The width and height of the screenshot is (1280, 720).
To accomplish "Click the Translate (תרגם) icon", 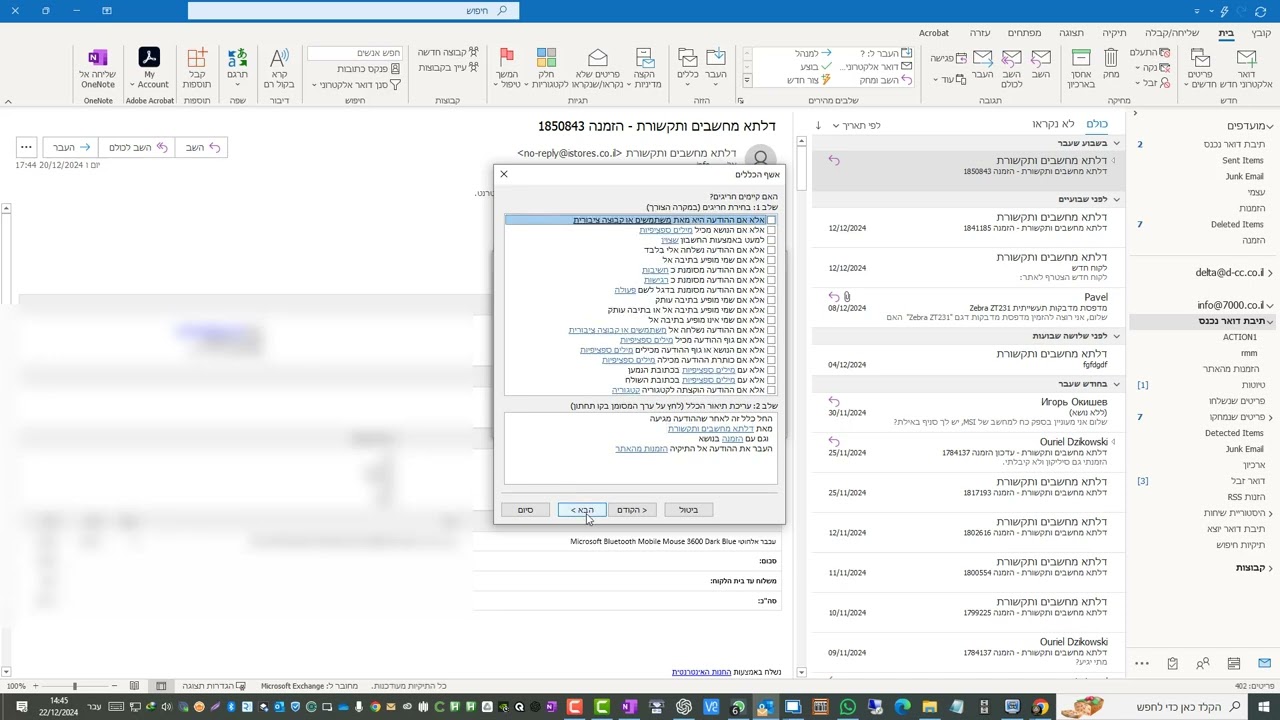I will click(x=238, y=59).
